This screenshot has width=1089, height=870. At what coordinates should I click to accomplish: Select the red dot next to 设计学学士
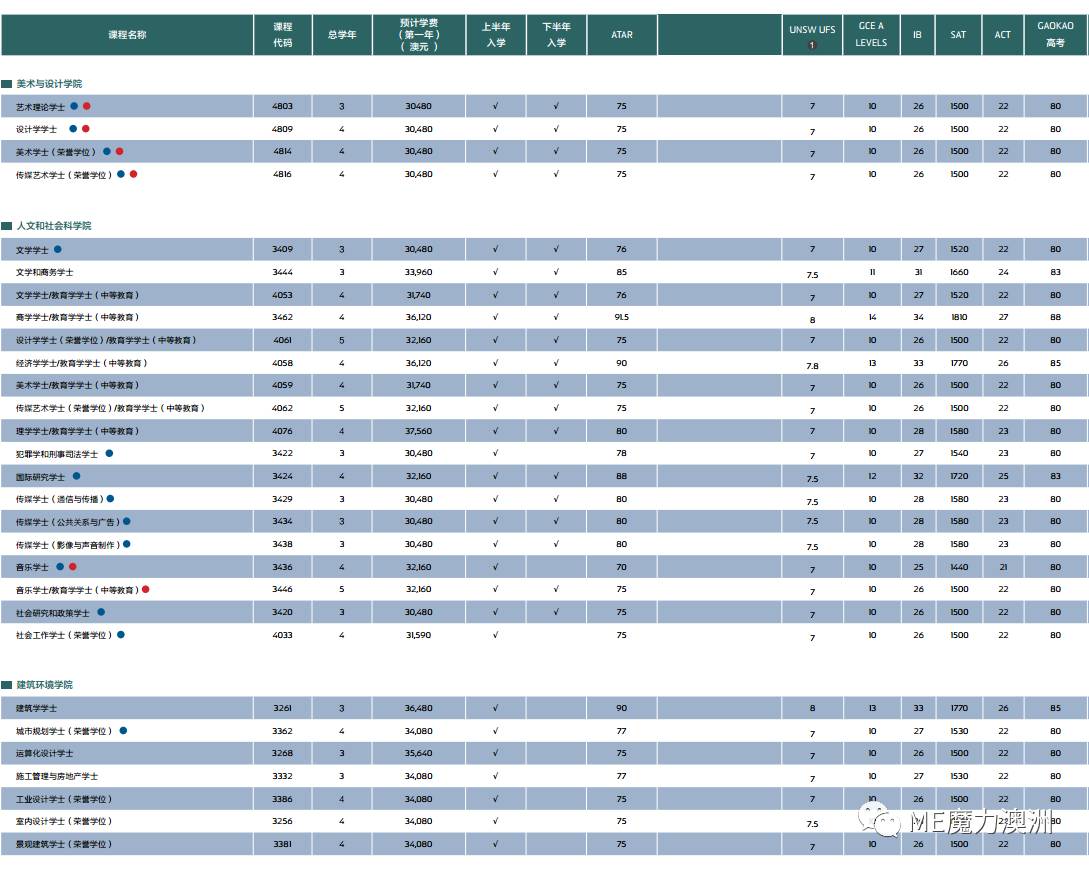pyautogui.click(x=85, y=128)
